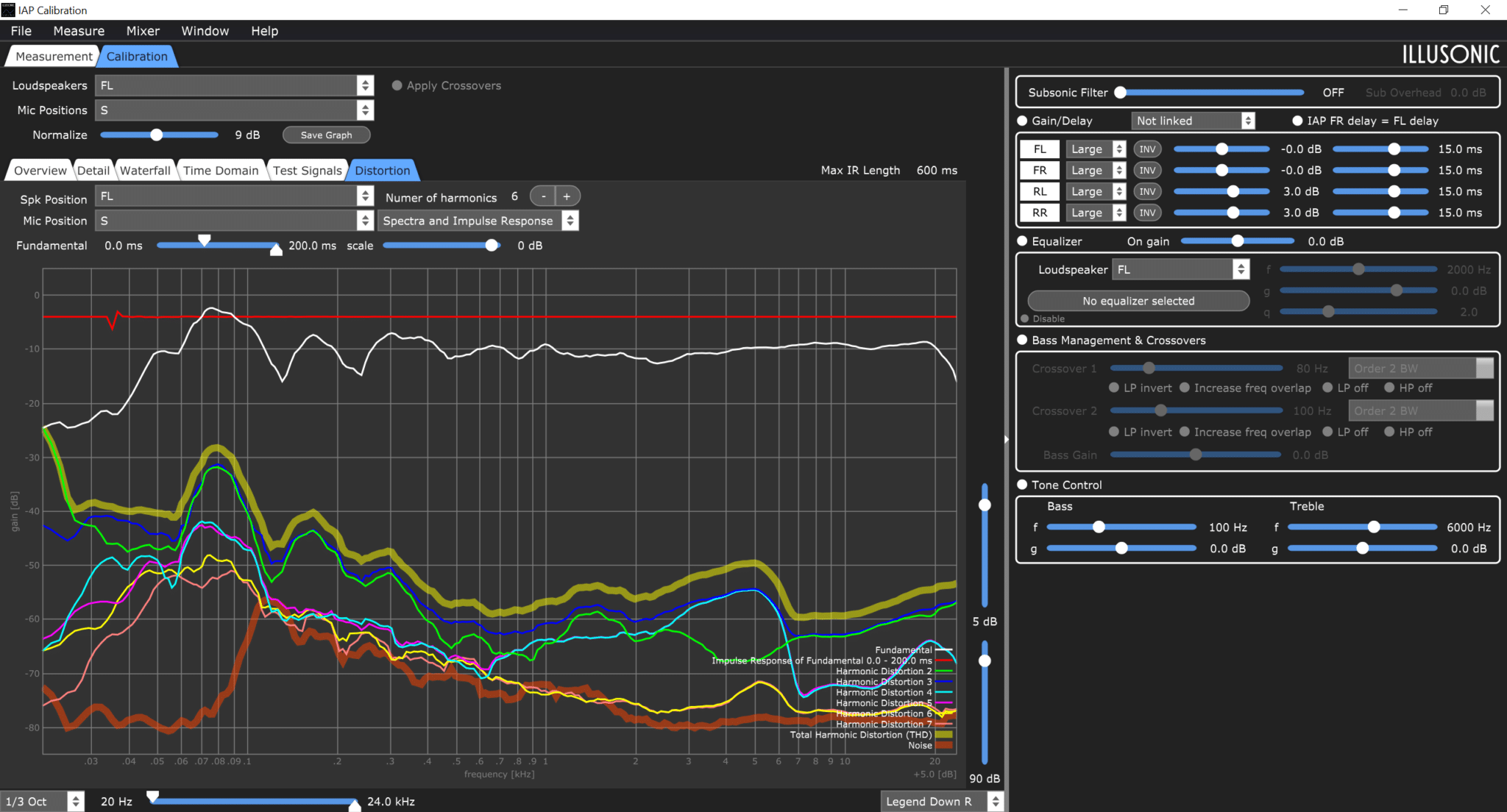This screenshot has height=812, width=1507.
Task: Open the Legend Down R dropdown
Action: pos(942,802)
